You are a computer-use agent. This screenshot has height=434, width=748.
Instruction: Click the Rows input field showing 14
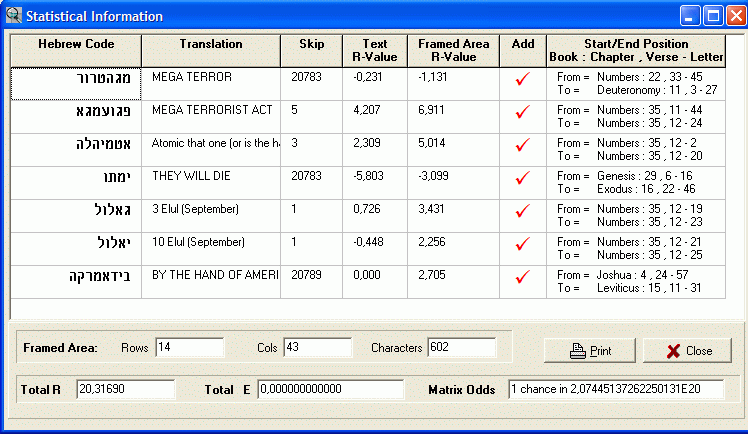(x=189, y=347)
